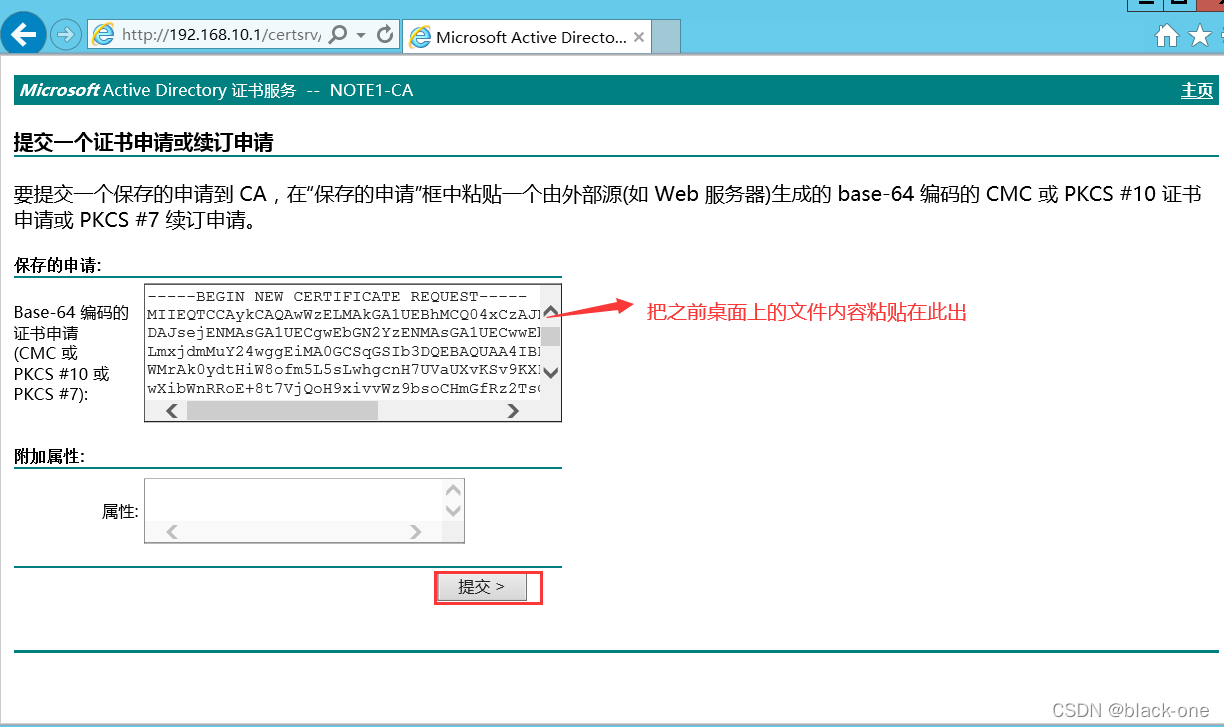Viewport: 1224px width, 727px height.
Task: Click left arrow of 属性 horizontal scrollbar
Action: [x=171, y=532]
